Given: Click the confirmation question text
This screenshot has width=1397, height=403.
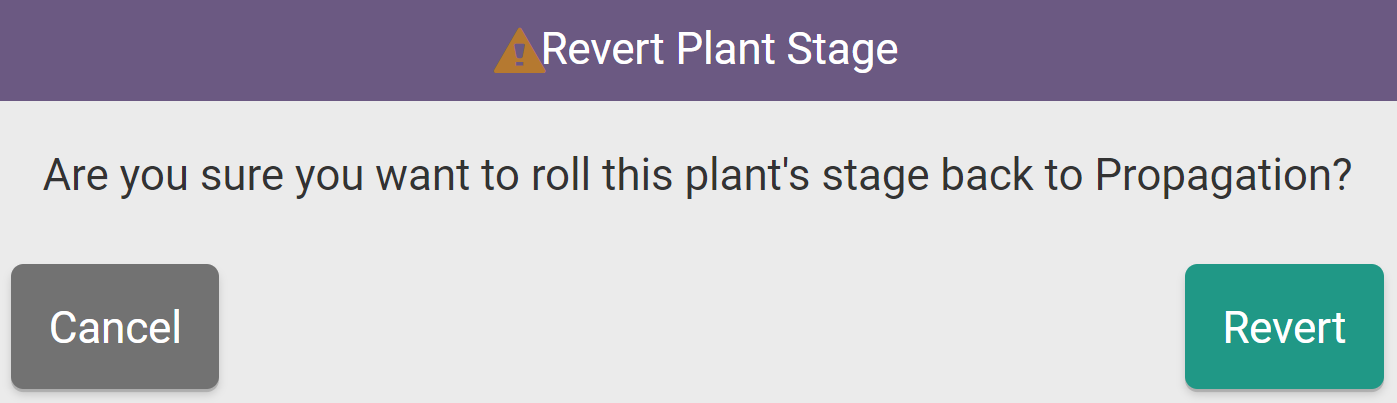Looking at the screenshot, I should [697, 177].
